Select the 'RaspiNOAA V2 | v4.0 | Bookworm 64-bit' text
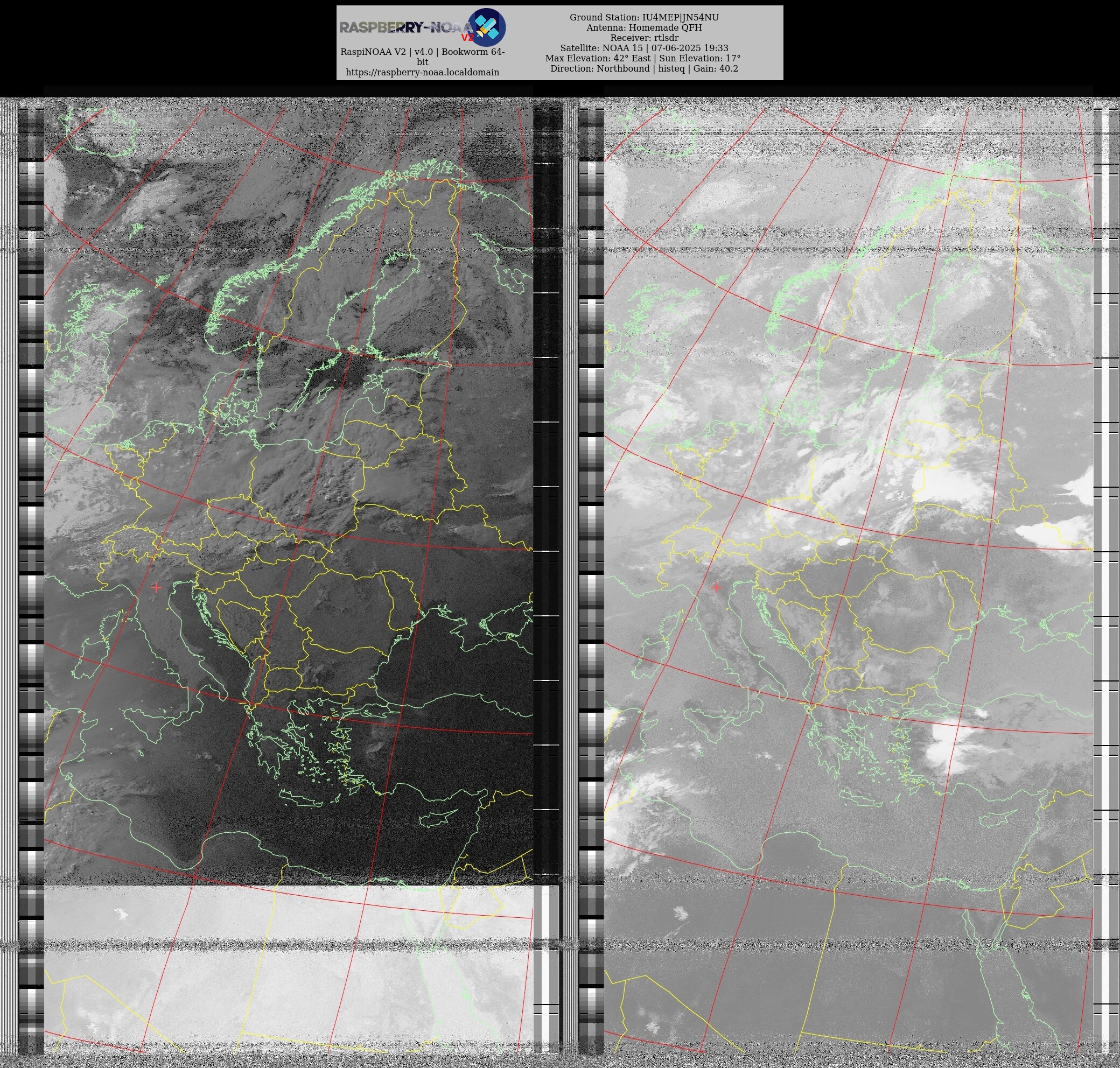This screenshot has height=1068, width=1120. tap(423, 57)
